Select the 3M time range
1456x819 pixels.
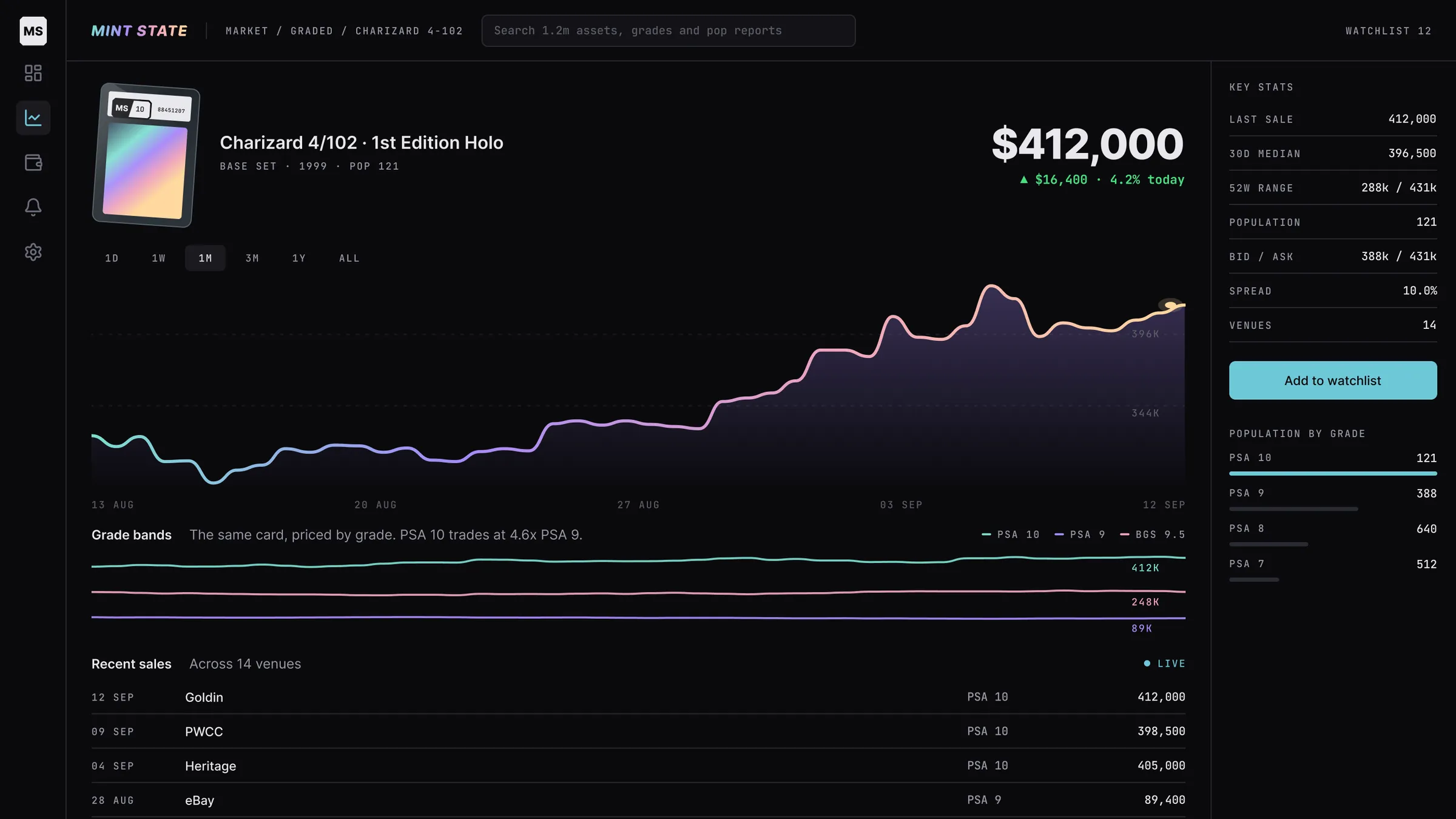(252, 258)
